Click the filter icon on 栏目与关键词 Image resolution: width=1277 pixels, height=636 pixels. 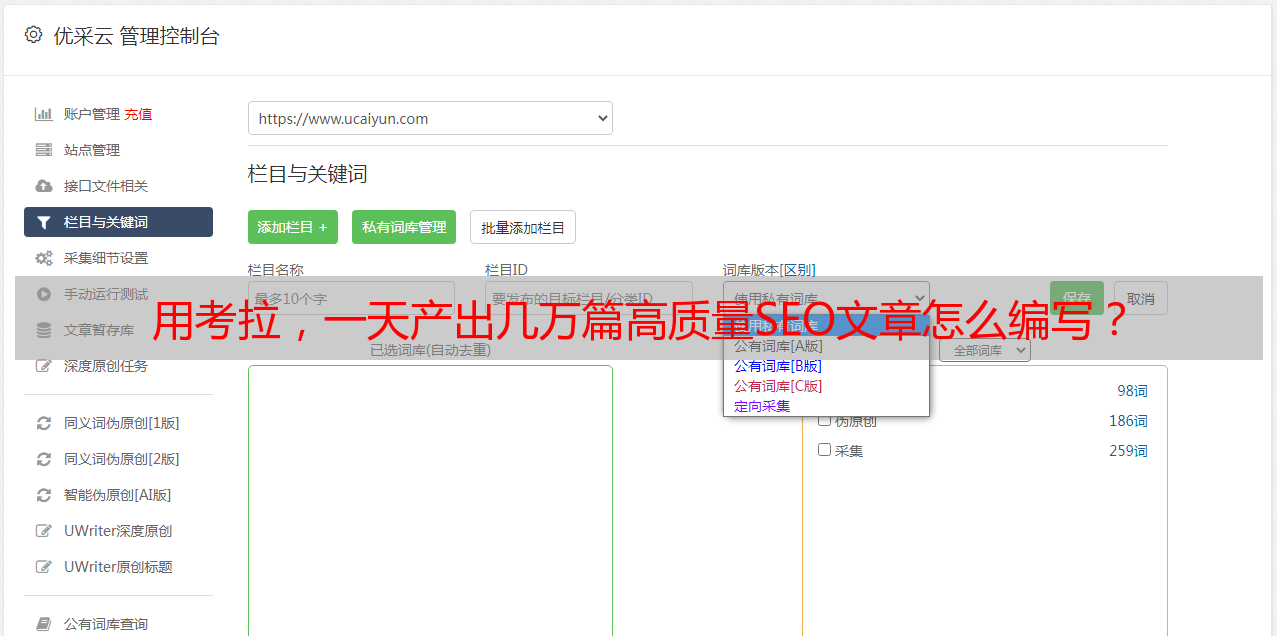tap(43, 222)
